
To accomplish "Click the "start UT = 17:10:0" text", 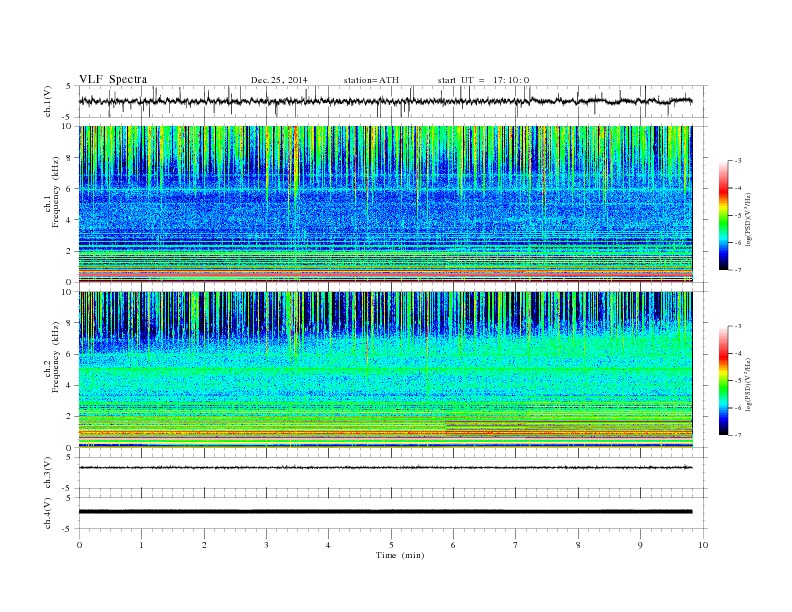I will (483, 80).
